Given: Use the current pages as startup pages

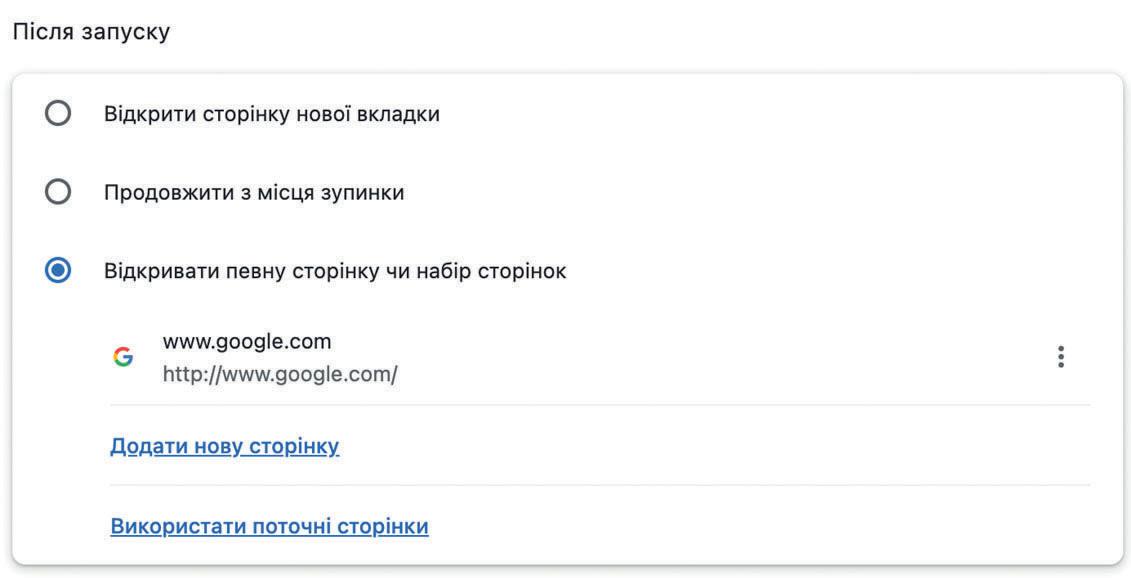Looking at the screenshot, I should point(269,526).
